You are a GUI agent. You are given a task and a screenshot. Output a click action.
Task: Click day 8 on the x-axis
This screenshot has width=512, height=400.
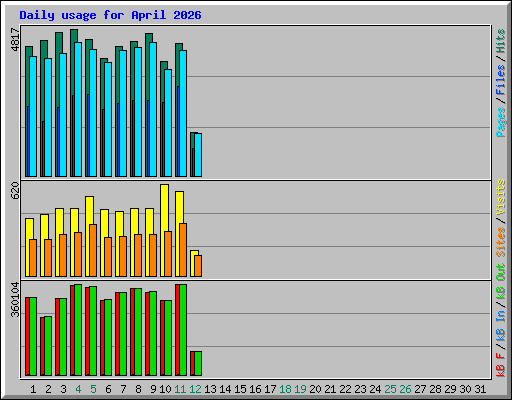click(138, 389)
